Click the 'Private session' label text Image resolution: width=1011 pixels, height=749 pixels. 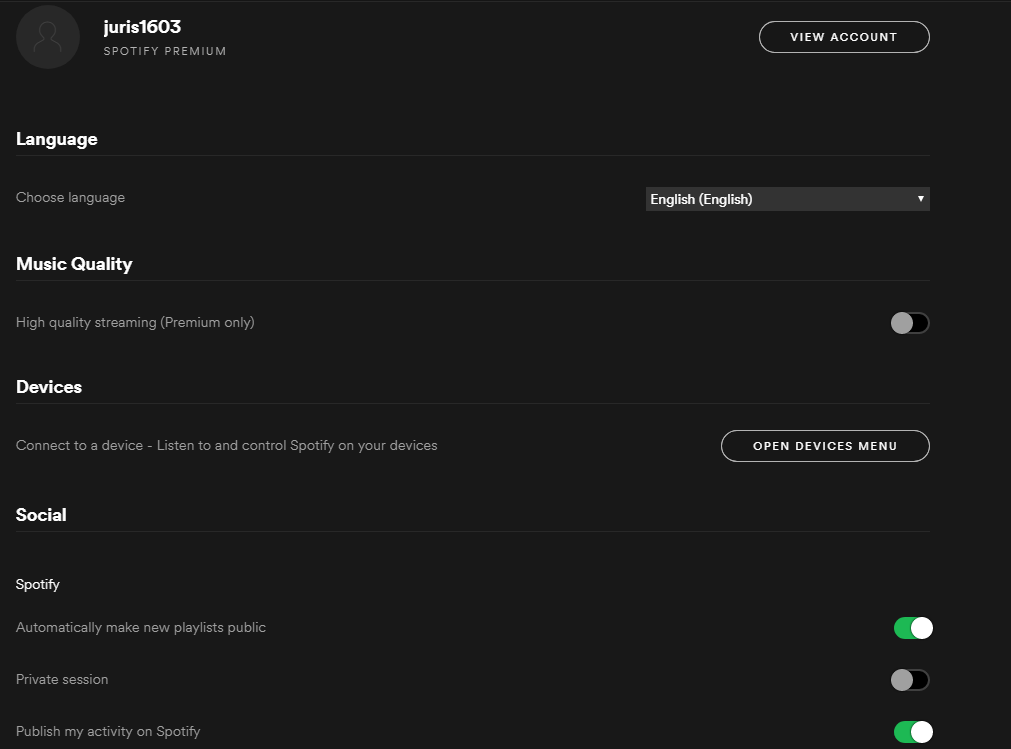click(62, 680)
